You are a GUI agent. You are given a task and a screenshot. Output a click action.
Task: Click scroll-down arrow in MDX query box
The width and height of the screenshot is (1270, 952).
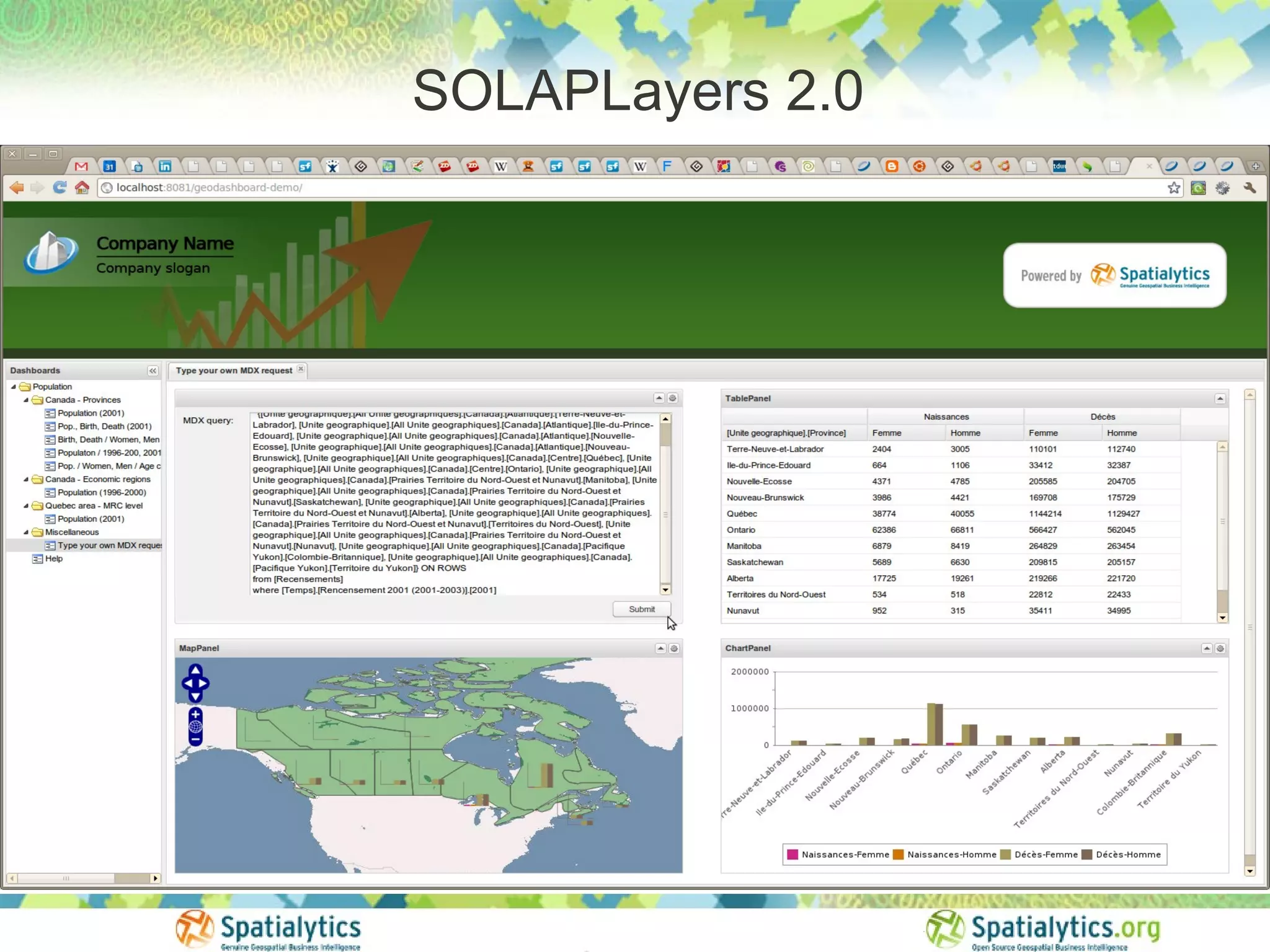pos(665,590)
